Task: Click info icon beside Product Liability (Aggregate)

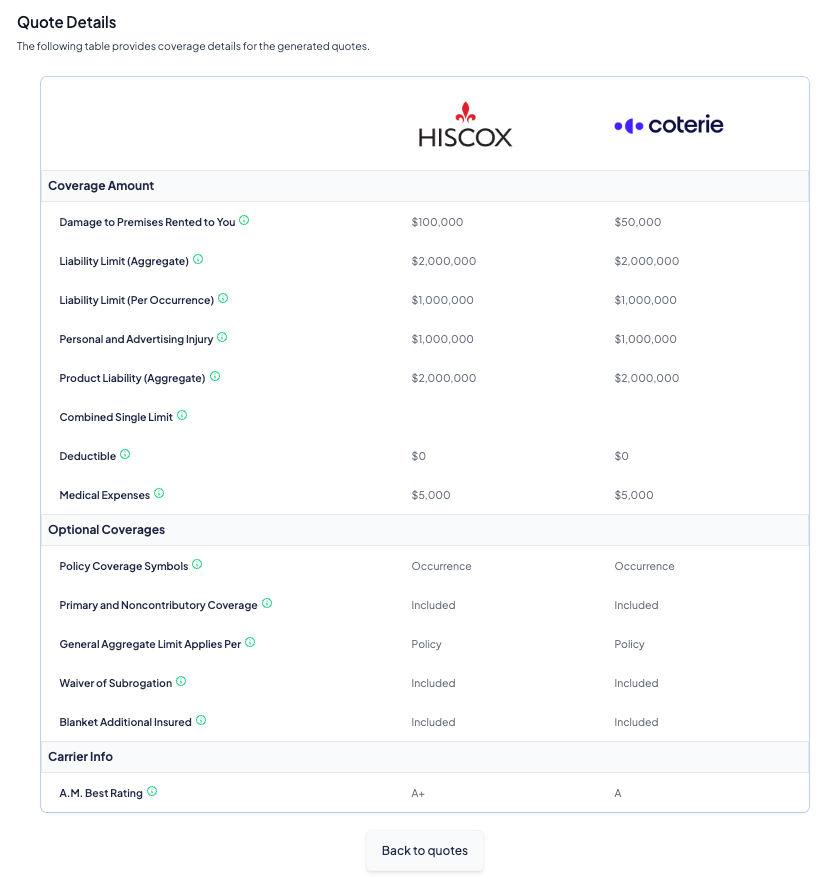Action: 215,376
